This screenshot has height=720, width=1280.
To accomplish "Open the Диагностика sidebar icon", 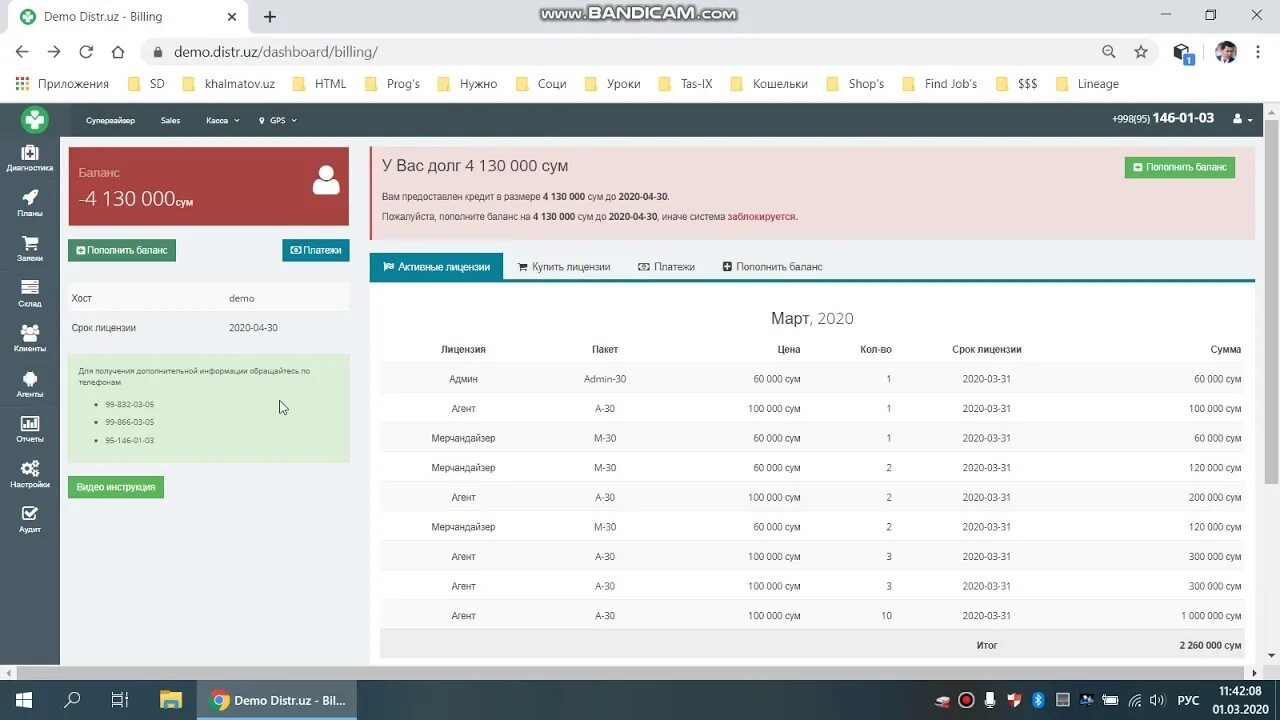I will 30,158.
